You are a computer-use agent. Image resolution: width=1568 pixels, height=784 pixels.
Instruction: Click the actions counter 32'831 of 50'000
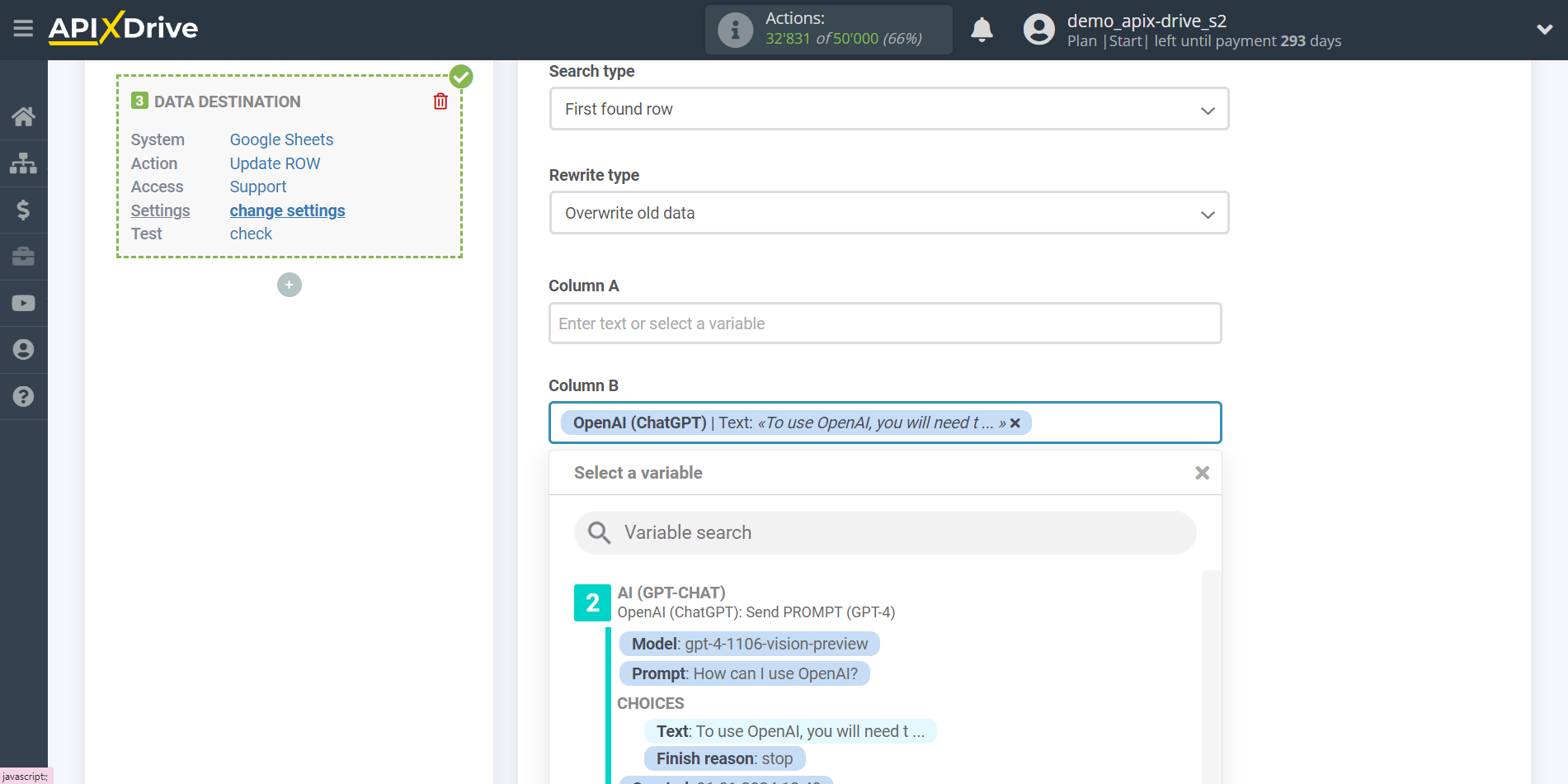point(844,39)
